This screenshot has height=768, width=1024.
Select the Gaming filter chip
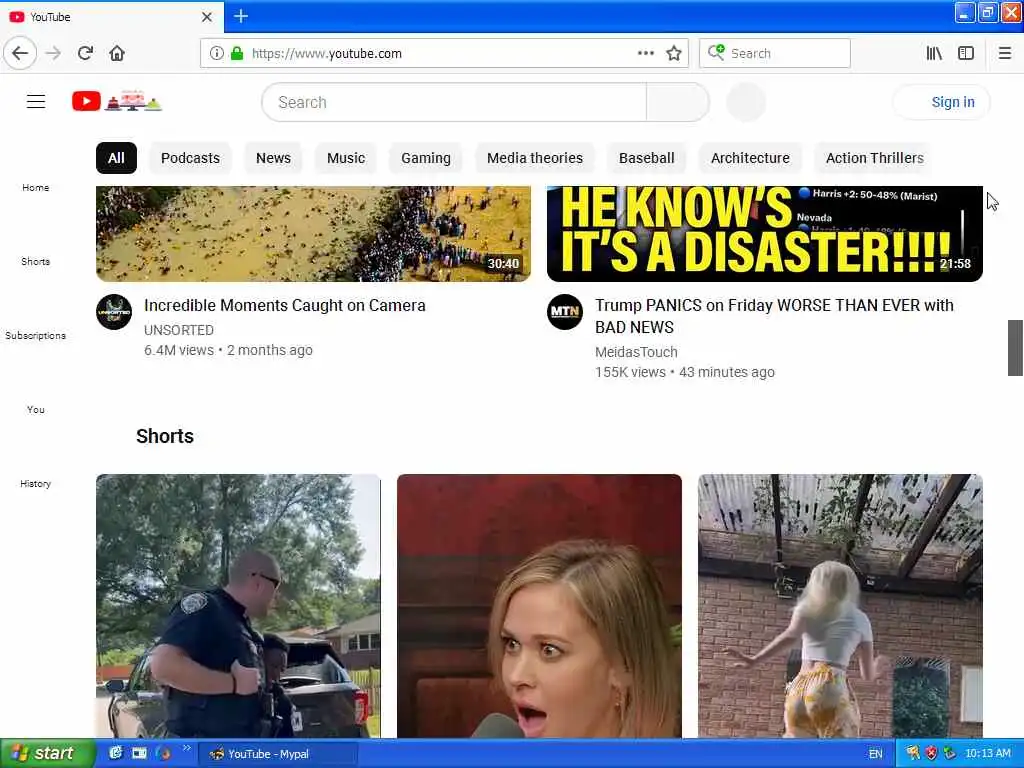coord(426,158)
